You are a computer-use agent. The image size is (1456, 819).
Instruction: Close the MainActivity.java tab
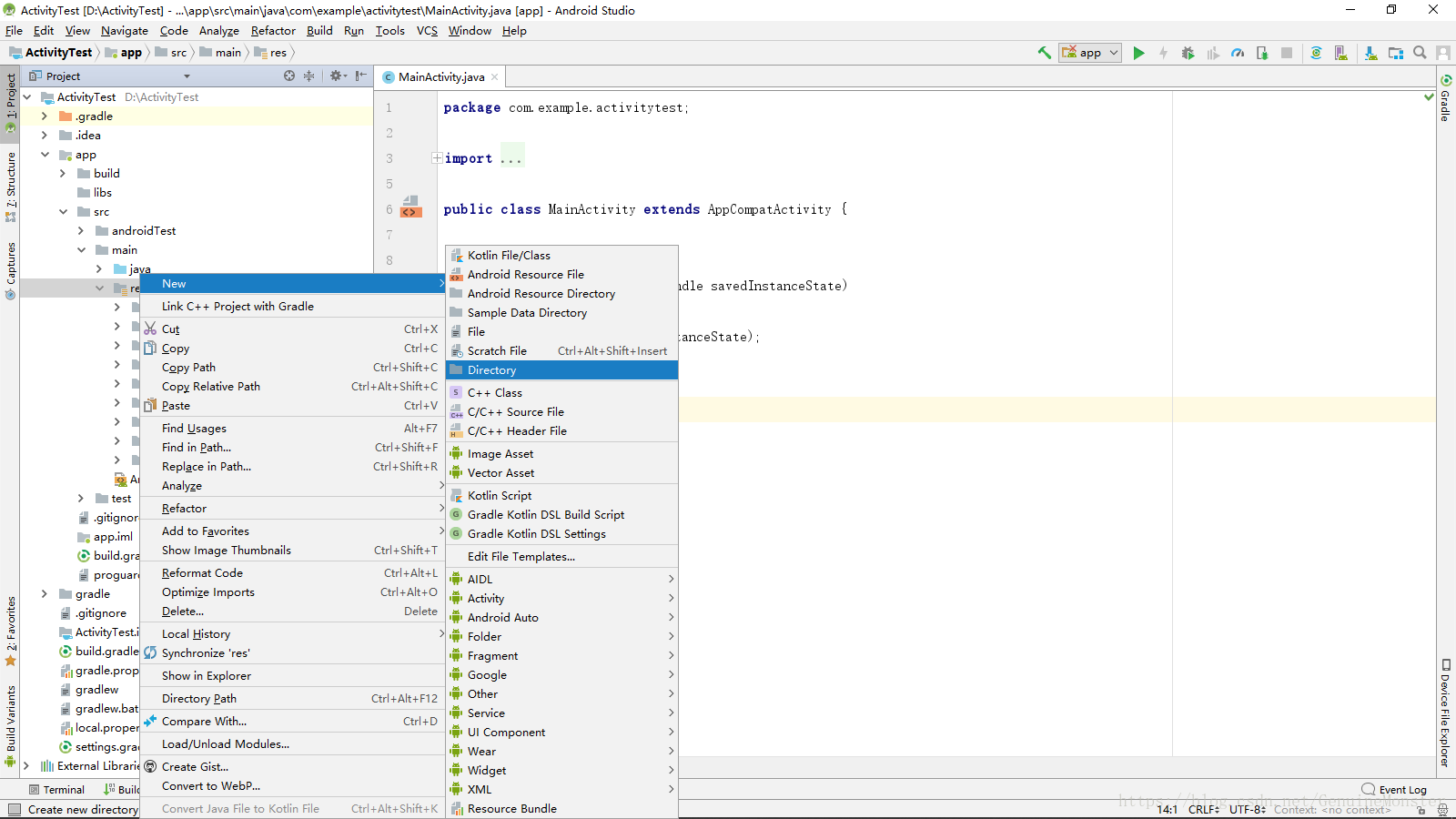point(495,77)
